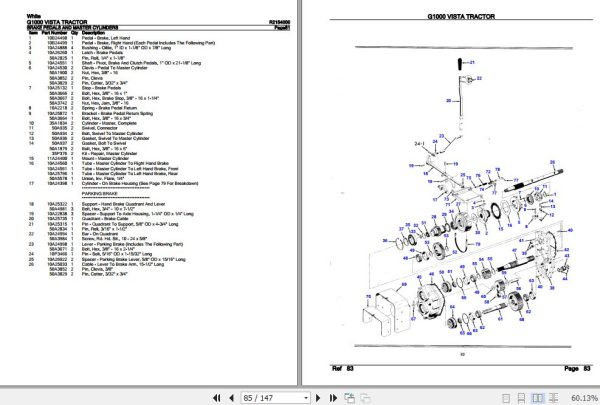Click the "PARKING BRAKE" section label
The image size is (600, 405).
click(x=99, y=194)
